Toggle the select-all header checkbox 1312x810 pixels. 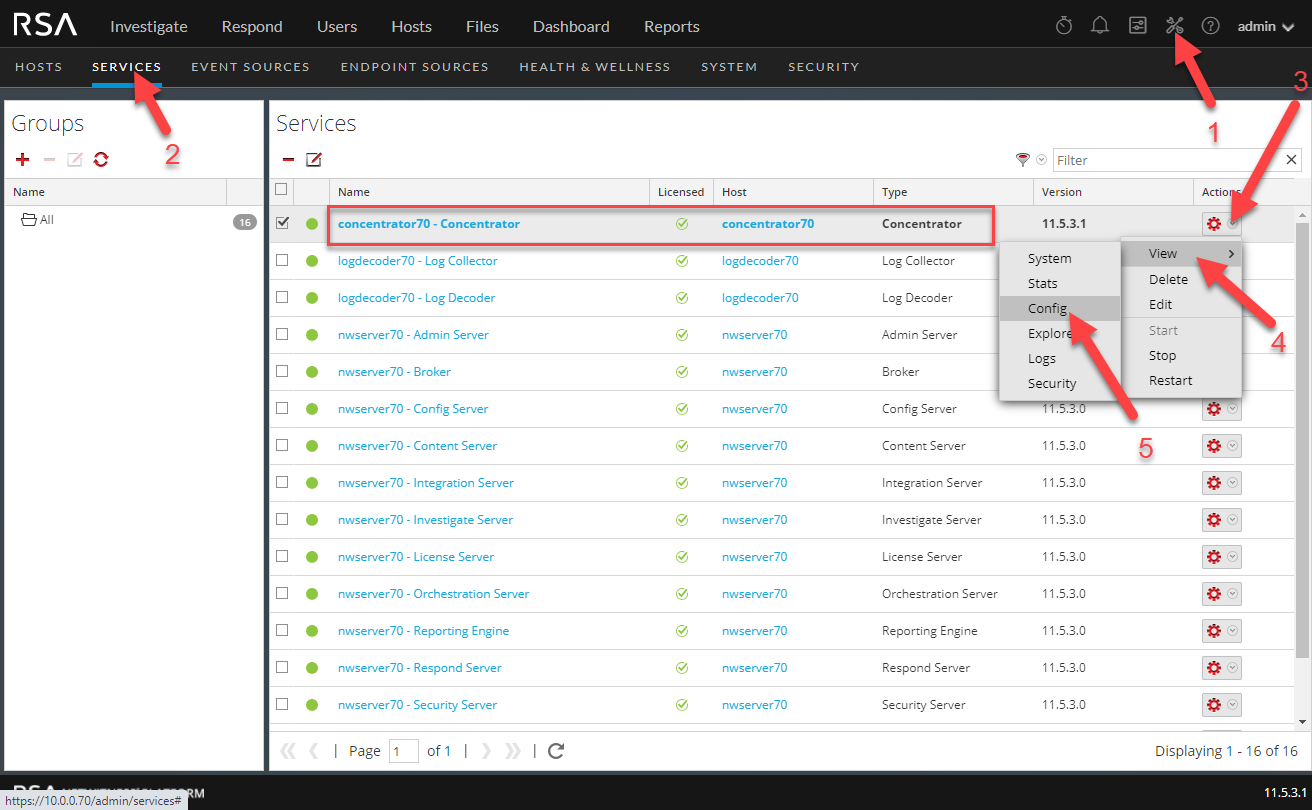281,190
